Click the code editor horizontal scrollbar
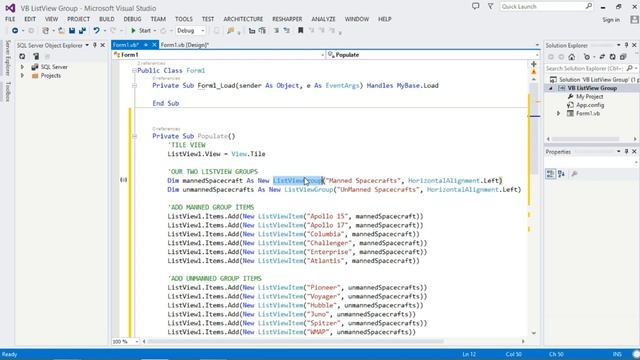The image size is (640, 360). (x=333, y=342)
